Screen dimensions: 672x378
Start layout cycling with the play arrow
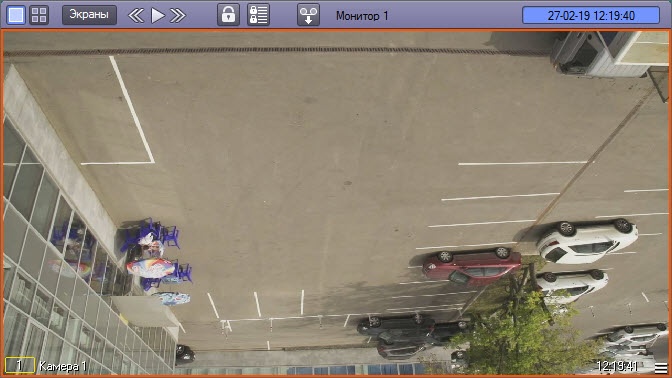click(x=158, y=15)
